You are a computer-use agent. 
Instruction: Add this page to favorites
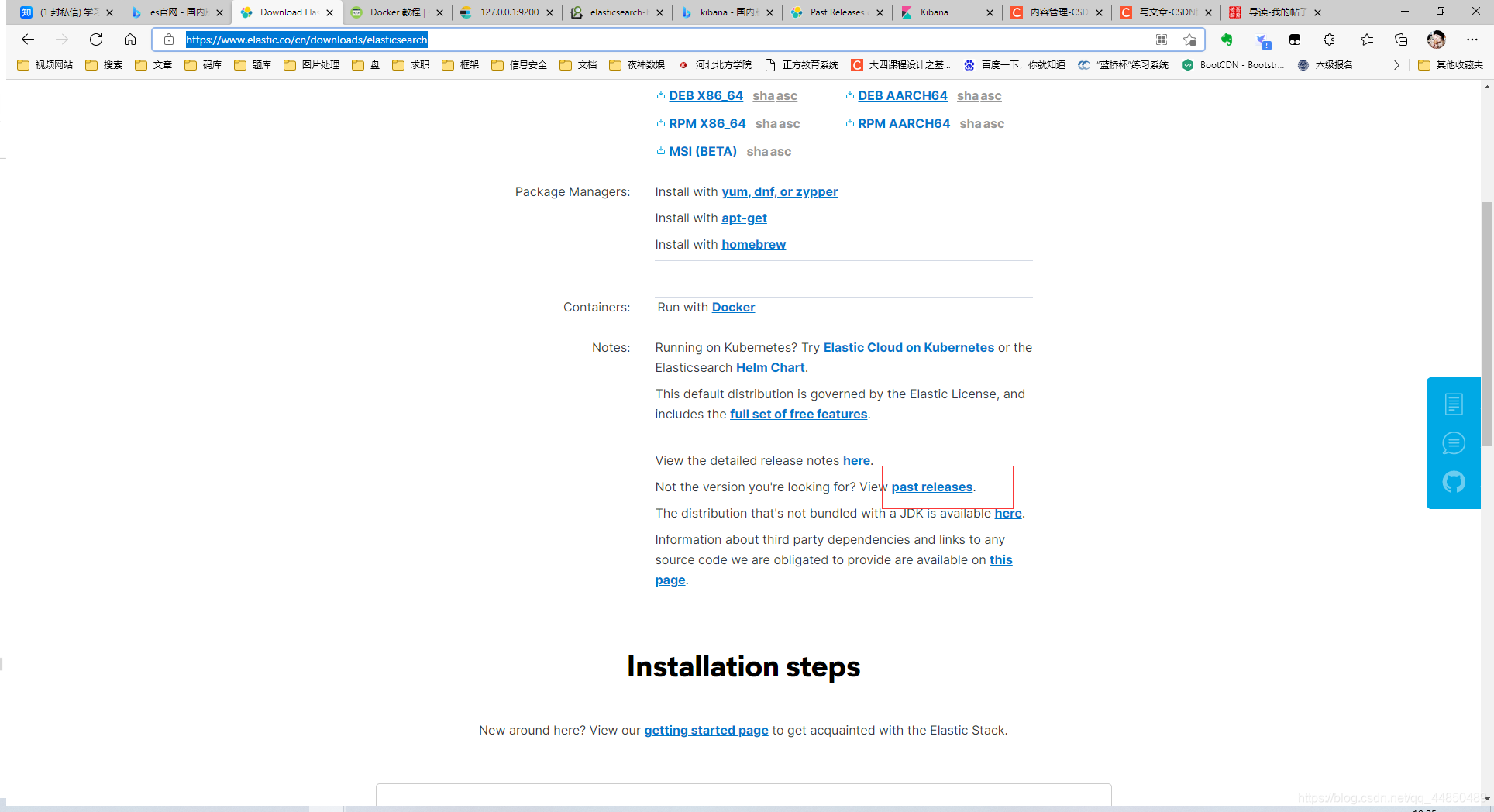1190,40
